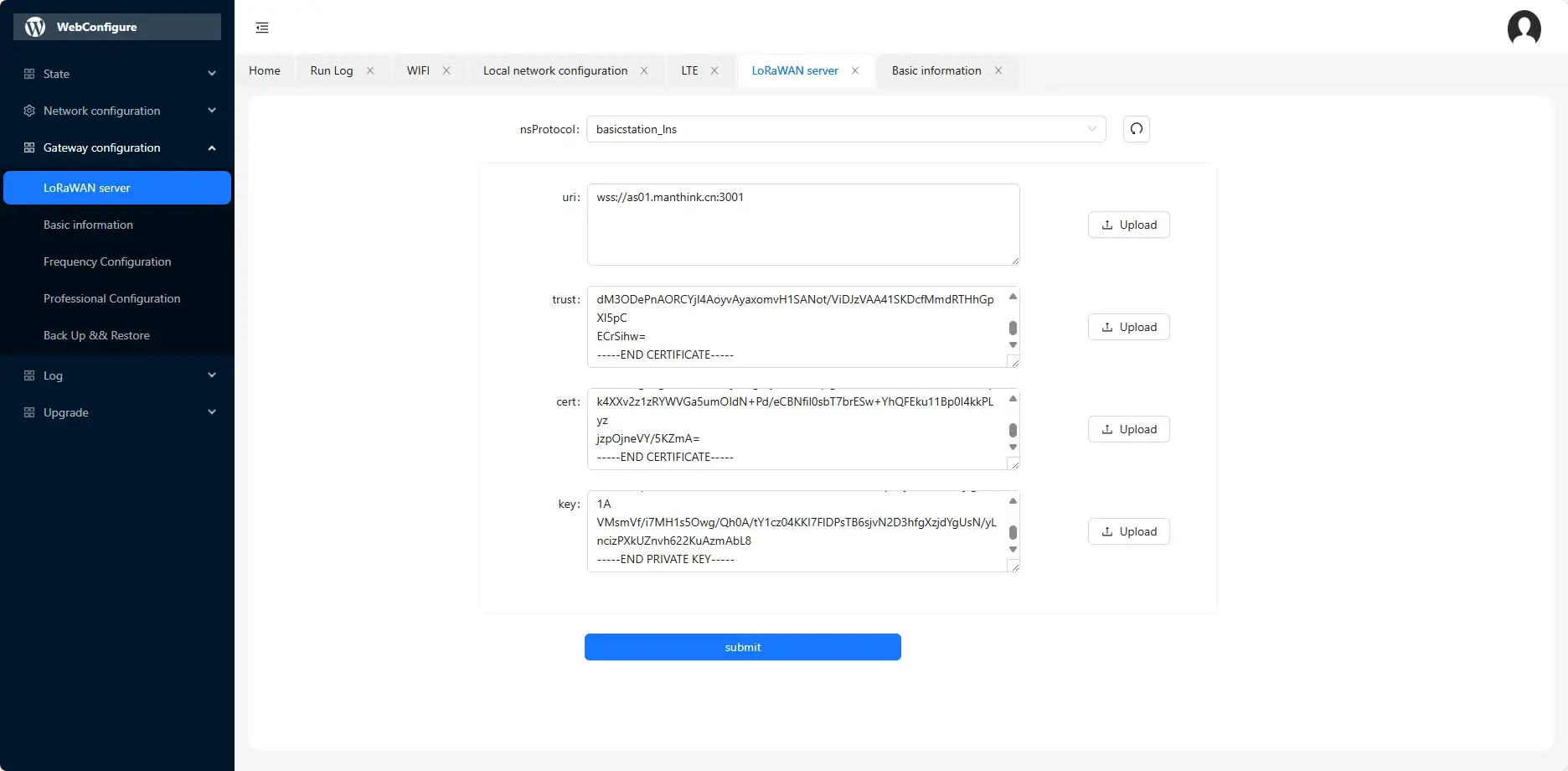Click inside the uri text area
This screenshot has width=1568, height=771.
click(803, 225)
